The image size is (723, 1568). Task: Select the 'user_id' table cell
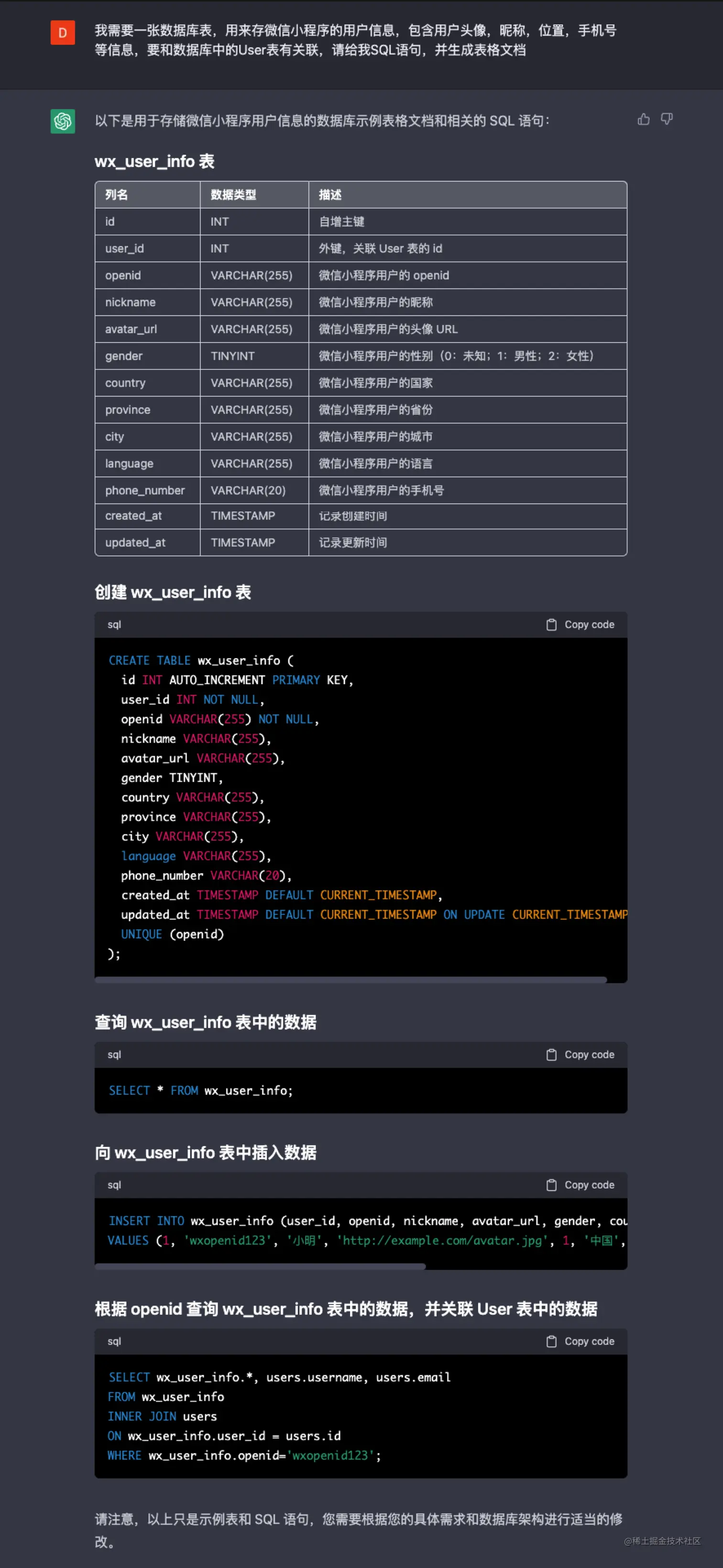pyautogui.click(x=147, y=249)
